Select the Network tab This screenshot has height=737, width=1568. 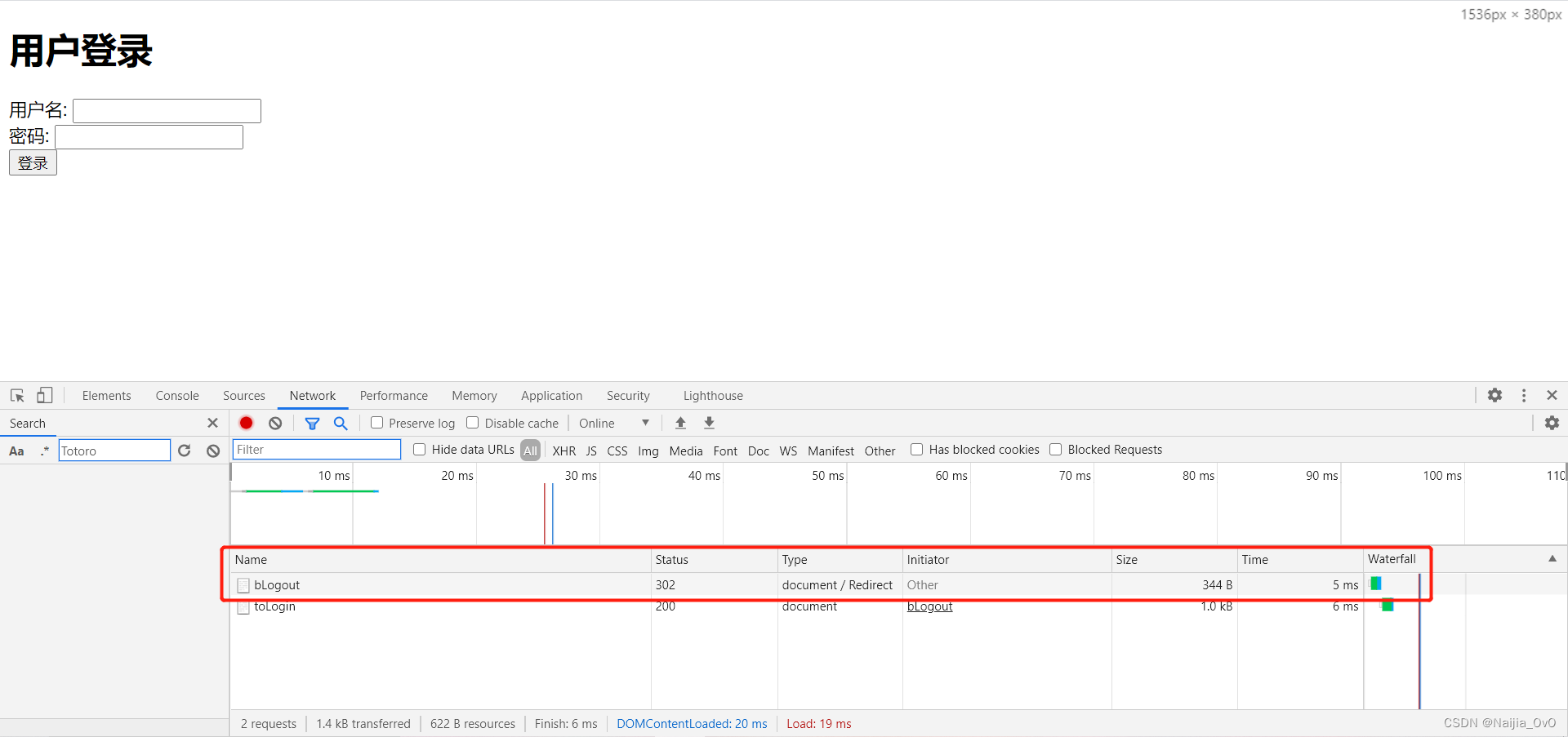pos(313,396)
